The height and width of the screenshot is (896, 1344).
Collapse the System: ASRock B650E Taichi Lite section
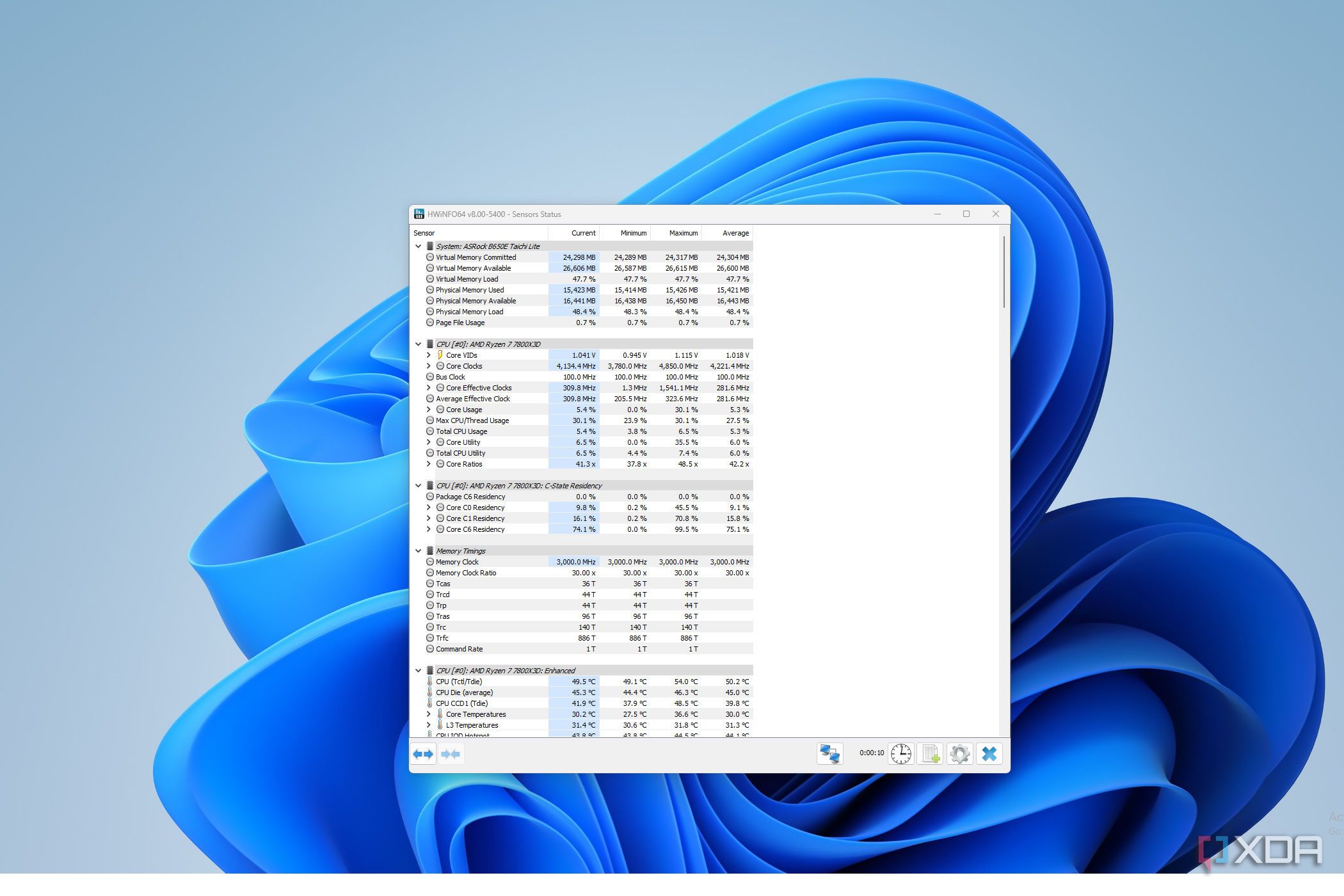(418, 246)
